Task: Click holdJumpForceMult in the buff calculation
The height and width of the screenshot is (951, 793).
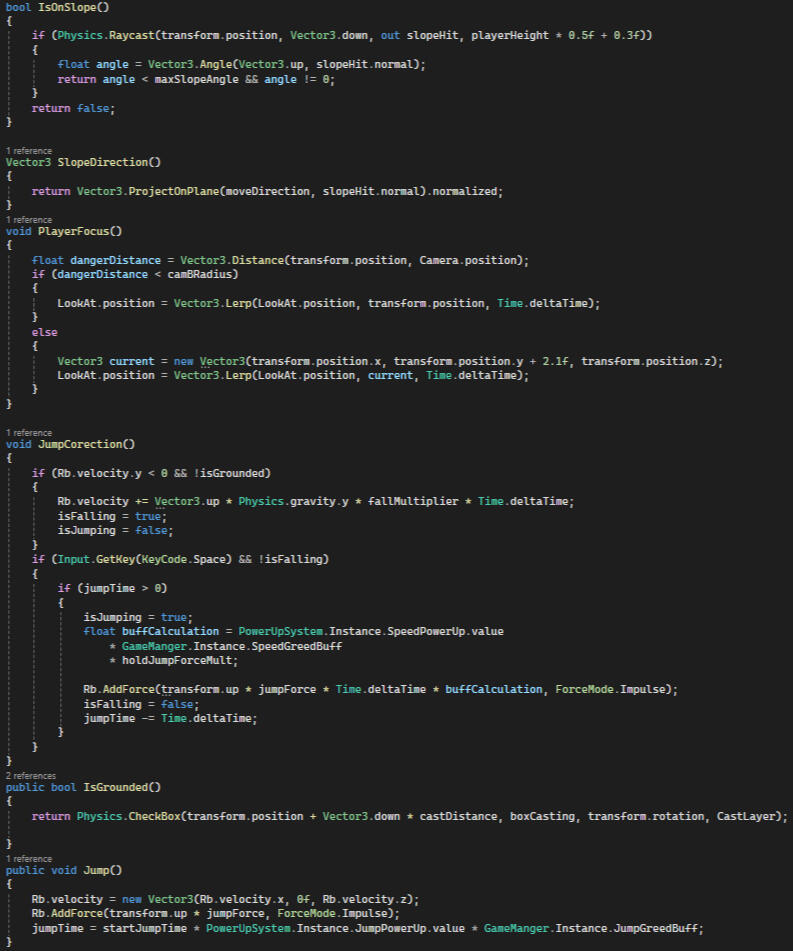Action: pyautogui.click(x=180, y=660)
